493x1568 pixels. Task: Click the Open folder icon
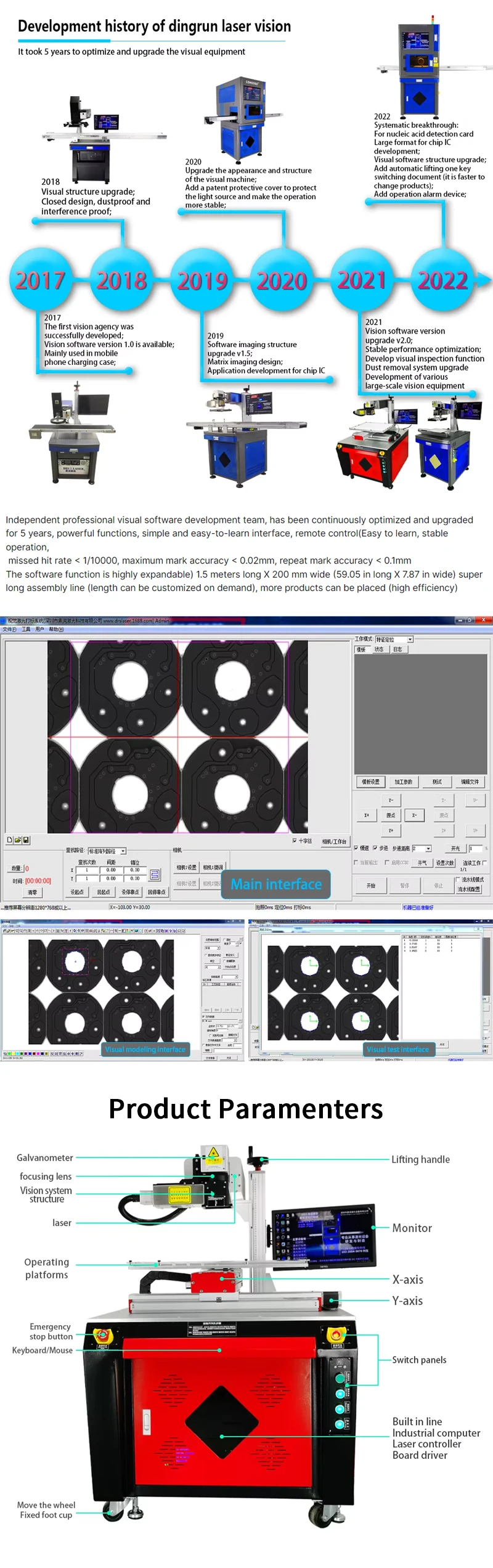(18, 839)
